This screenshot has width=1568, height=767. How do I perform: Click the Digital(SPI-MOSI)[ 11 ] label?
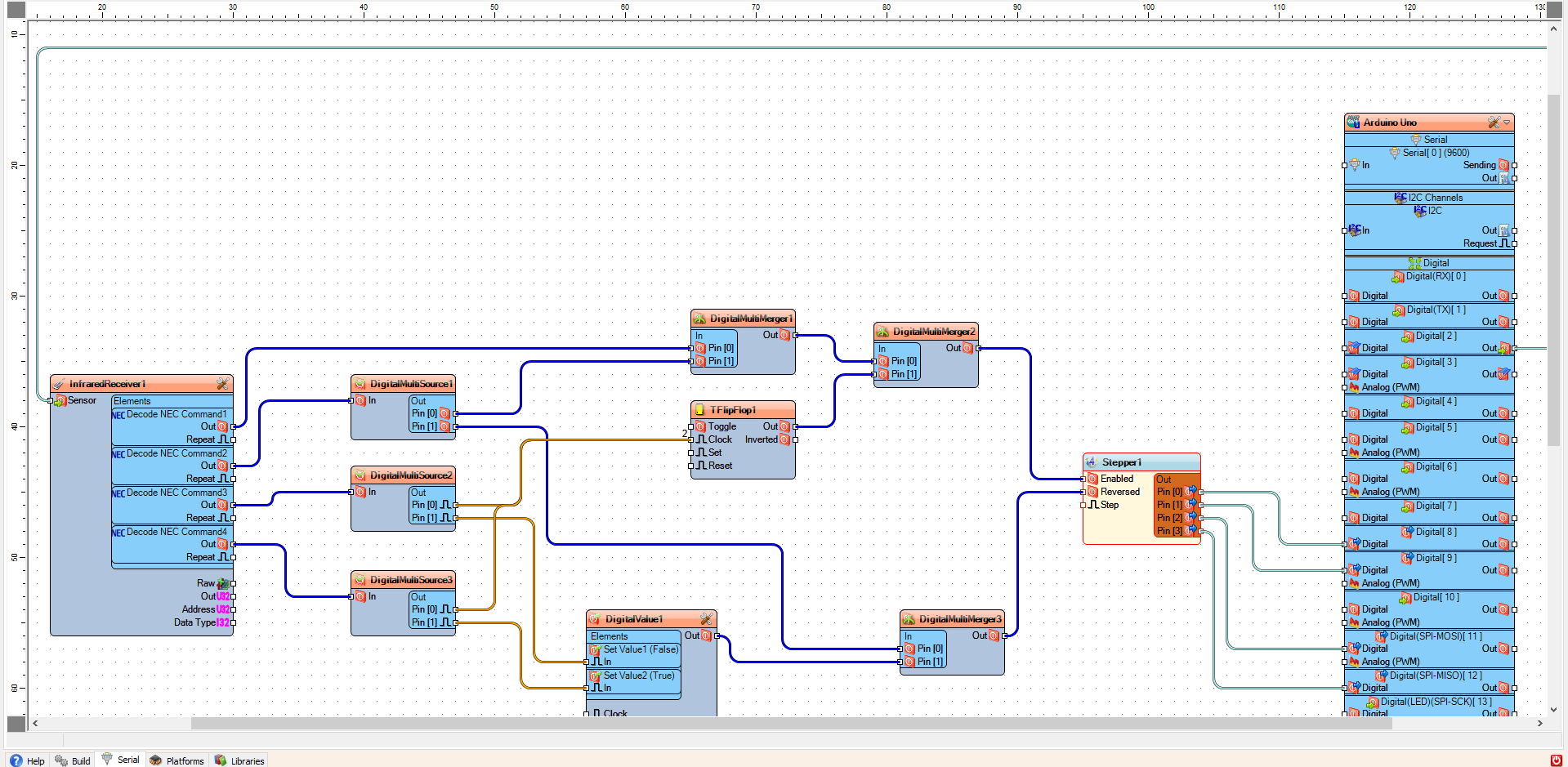1436,636
